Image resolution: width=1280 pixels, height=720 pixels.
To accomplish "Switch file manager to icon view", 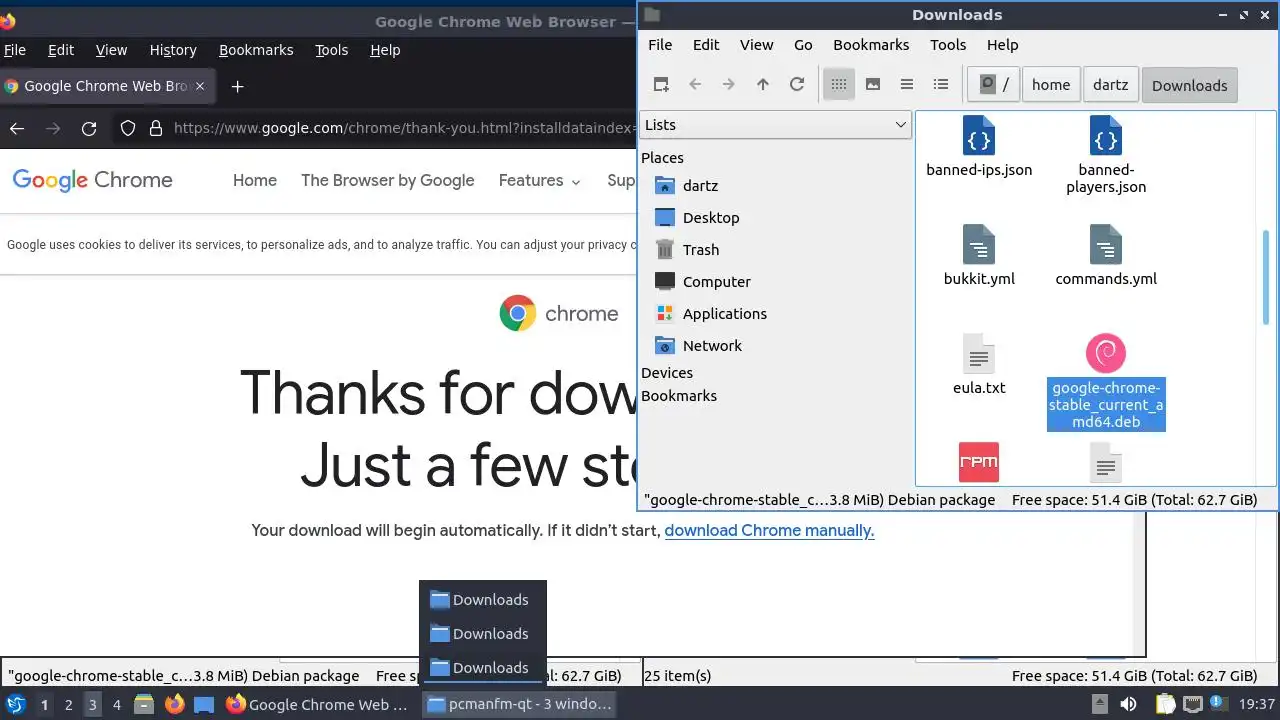I will coord(839,85).
